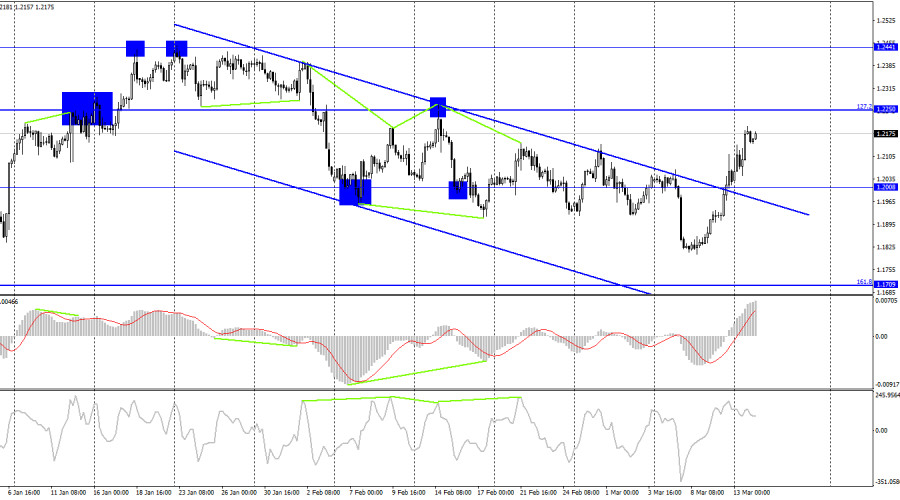Click the 30 Jan 16:00 date label
900x500 pixels.
(282, 493)
